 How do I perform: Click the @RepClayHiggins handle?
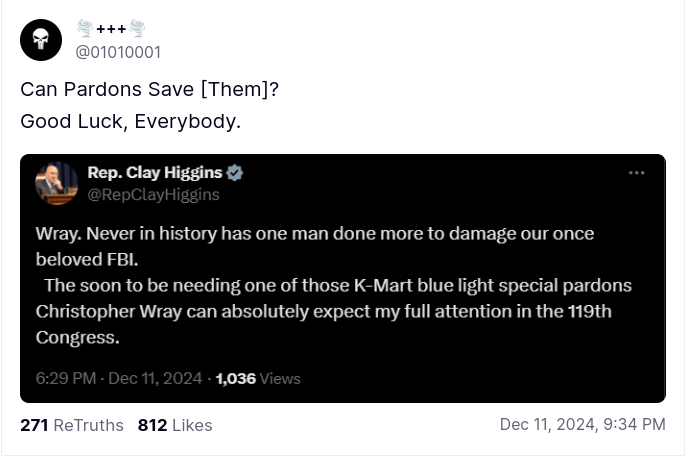(x=153, y=194)
